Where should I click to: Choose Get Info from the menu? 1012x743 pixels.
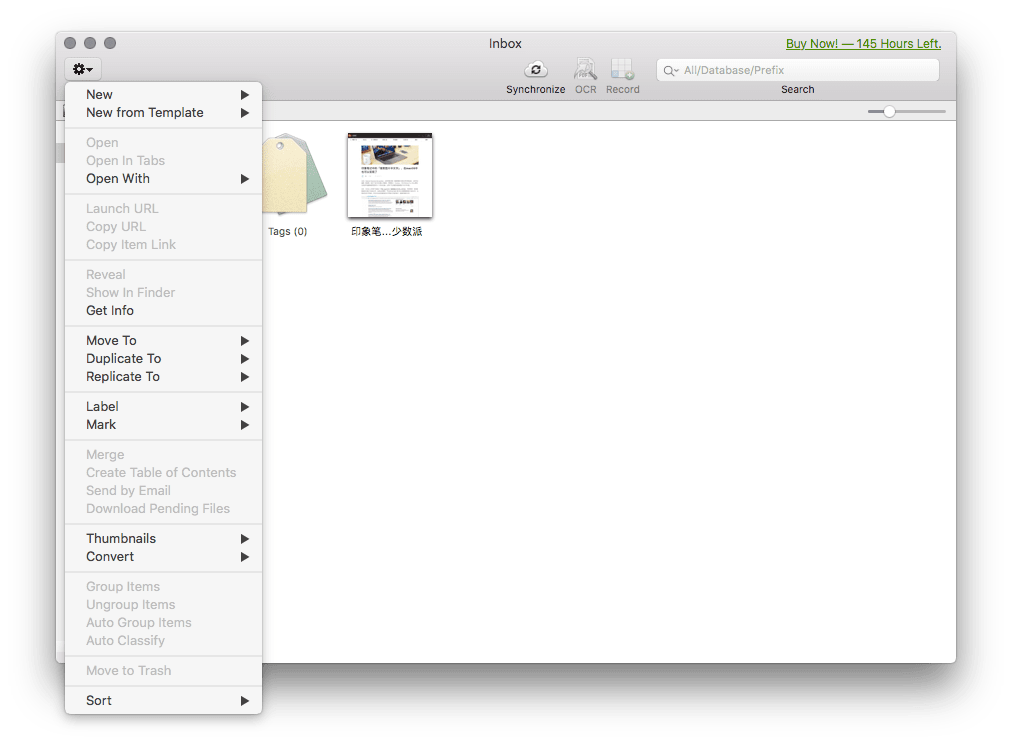tap(110, 311)
